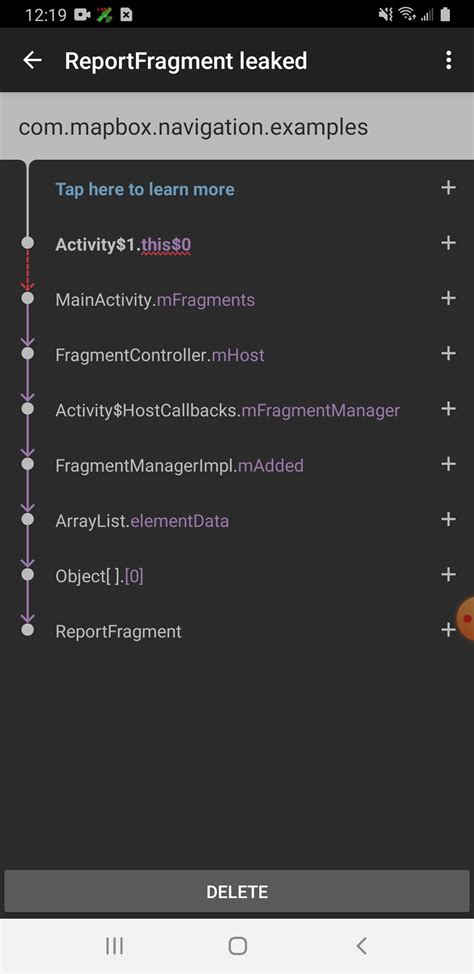Tap the back arrow in header
The image size is (474, 974).
point(32,60)
